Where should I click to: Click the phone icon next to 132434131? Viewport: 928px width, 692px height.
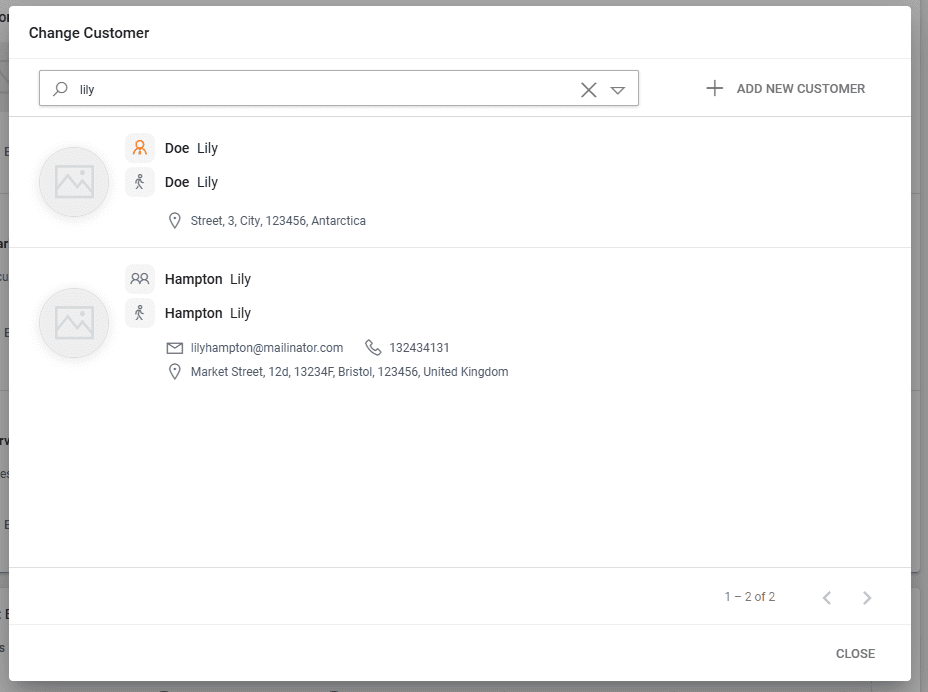(x=373, y=348)
